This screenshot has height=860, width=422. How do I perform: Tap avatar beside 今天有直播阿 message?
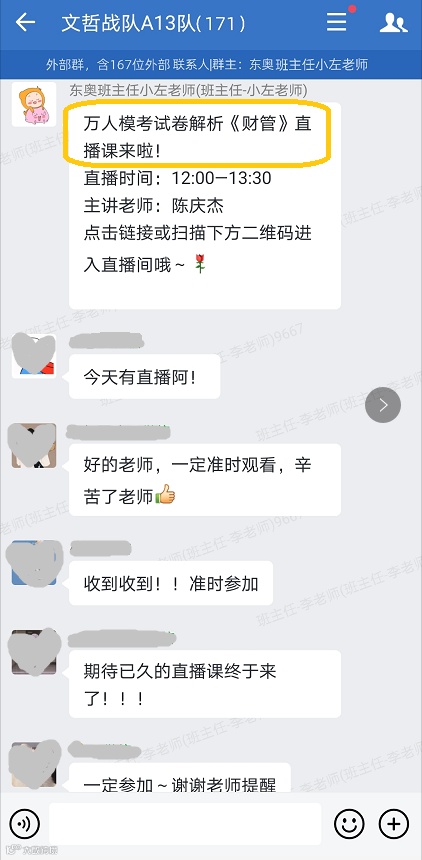(34, 355)
